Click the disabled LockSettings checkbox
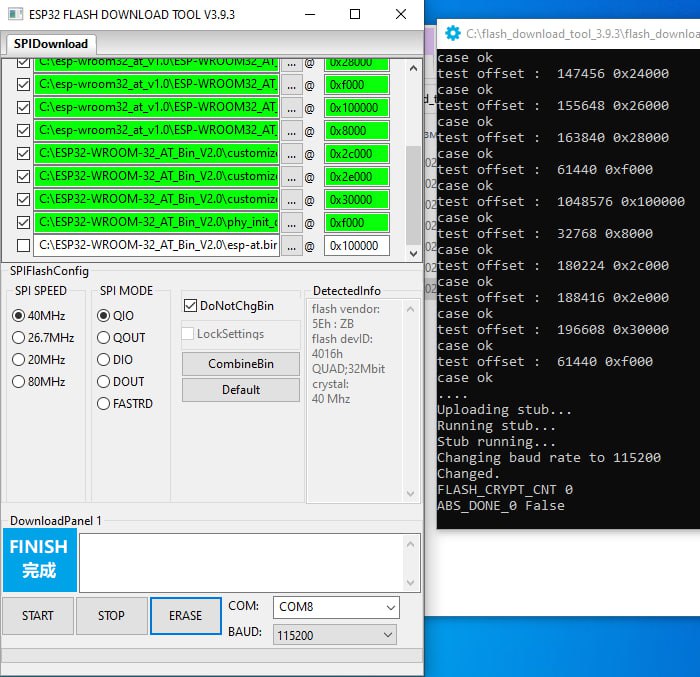700x677 pixels. coord(188,334)
